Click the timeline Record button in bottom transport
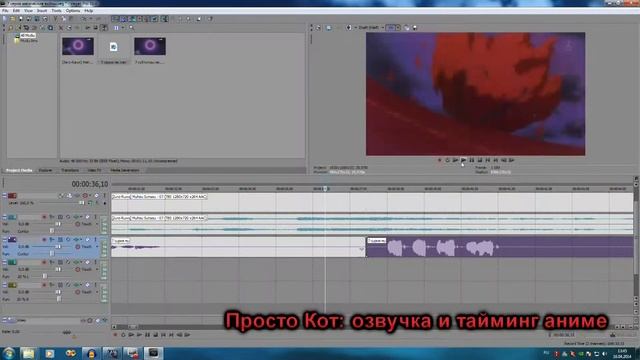This screenshot has width=640, height=360. point(115,335)
